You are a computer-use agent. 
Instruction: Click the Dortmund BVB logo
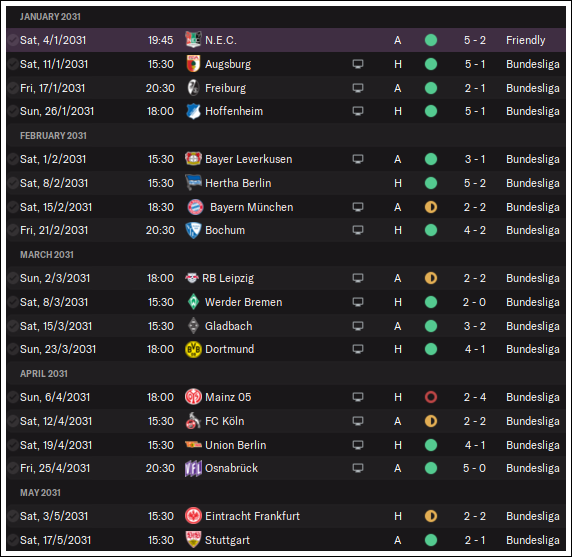point(193,349)
